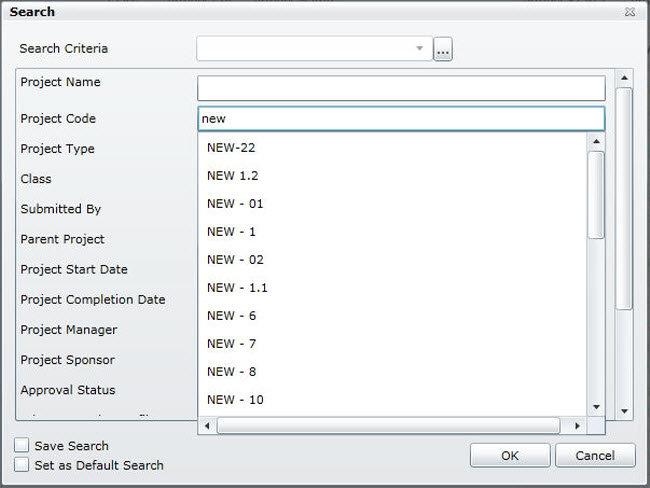This screenshot has width=650, height=488.
Task: Click the horizontal scroll right arrow
Action: coord(576,426)
